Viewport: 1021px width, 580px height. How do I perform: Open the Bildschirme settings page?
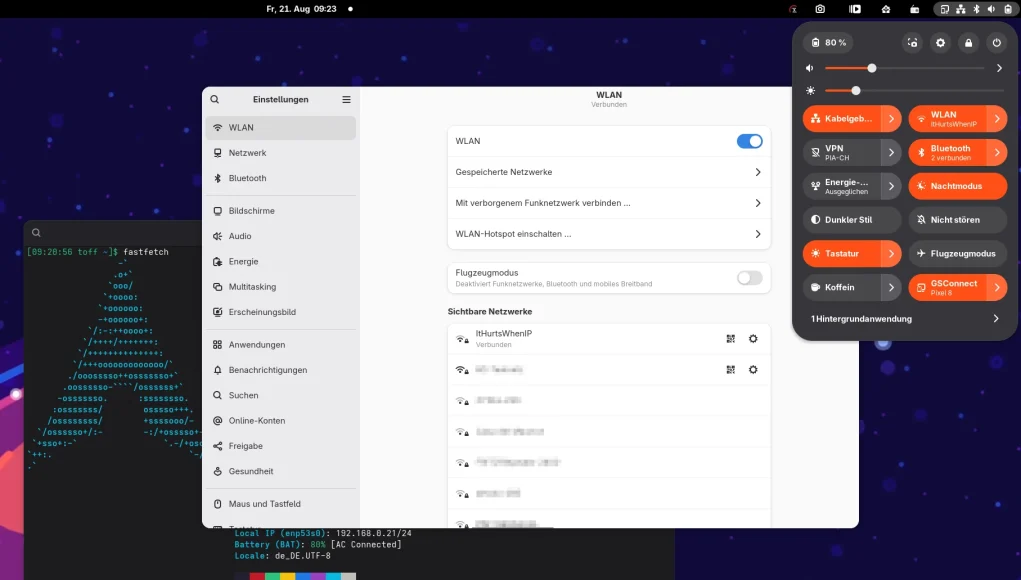click(x=281, y=211)
